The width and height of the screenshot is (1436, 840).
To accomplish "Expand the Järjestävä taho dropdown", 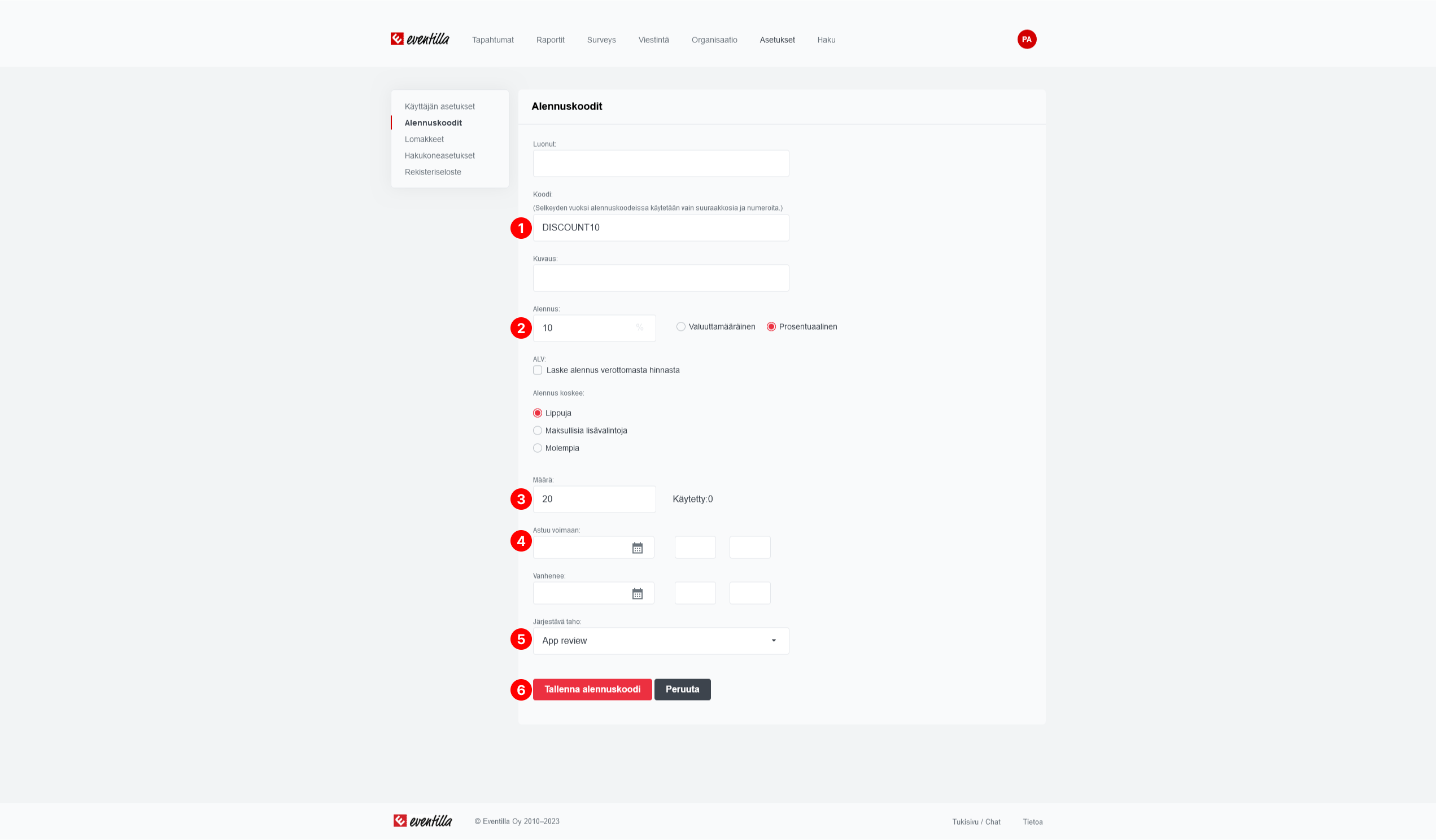I will [x=661, y=641].
